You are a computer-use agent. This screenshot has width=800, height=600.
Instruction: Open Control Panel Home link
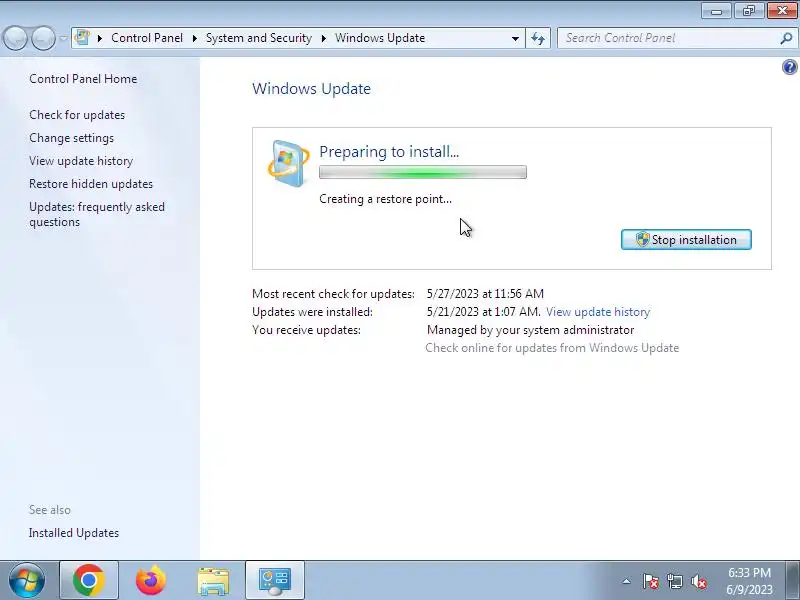tap(83, 79)
